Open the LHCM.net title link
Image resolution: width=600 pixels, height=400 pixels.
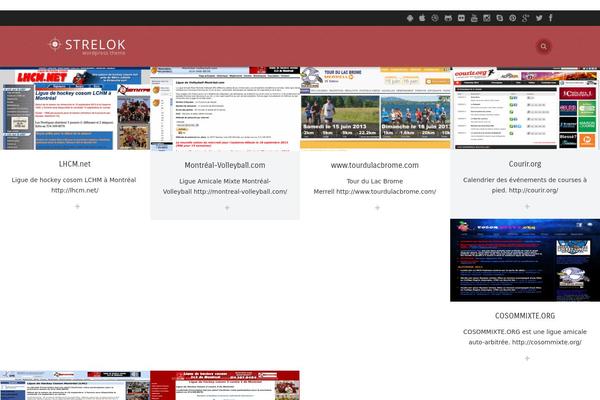(75, 164)
